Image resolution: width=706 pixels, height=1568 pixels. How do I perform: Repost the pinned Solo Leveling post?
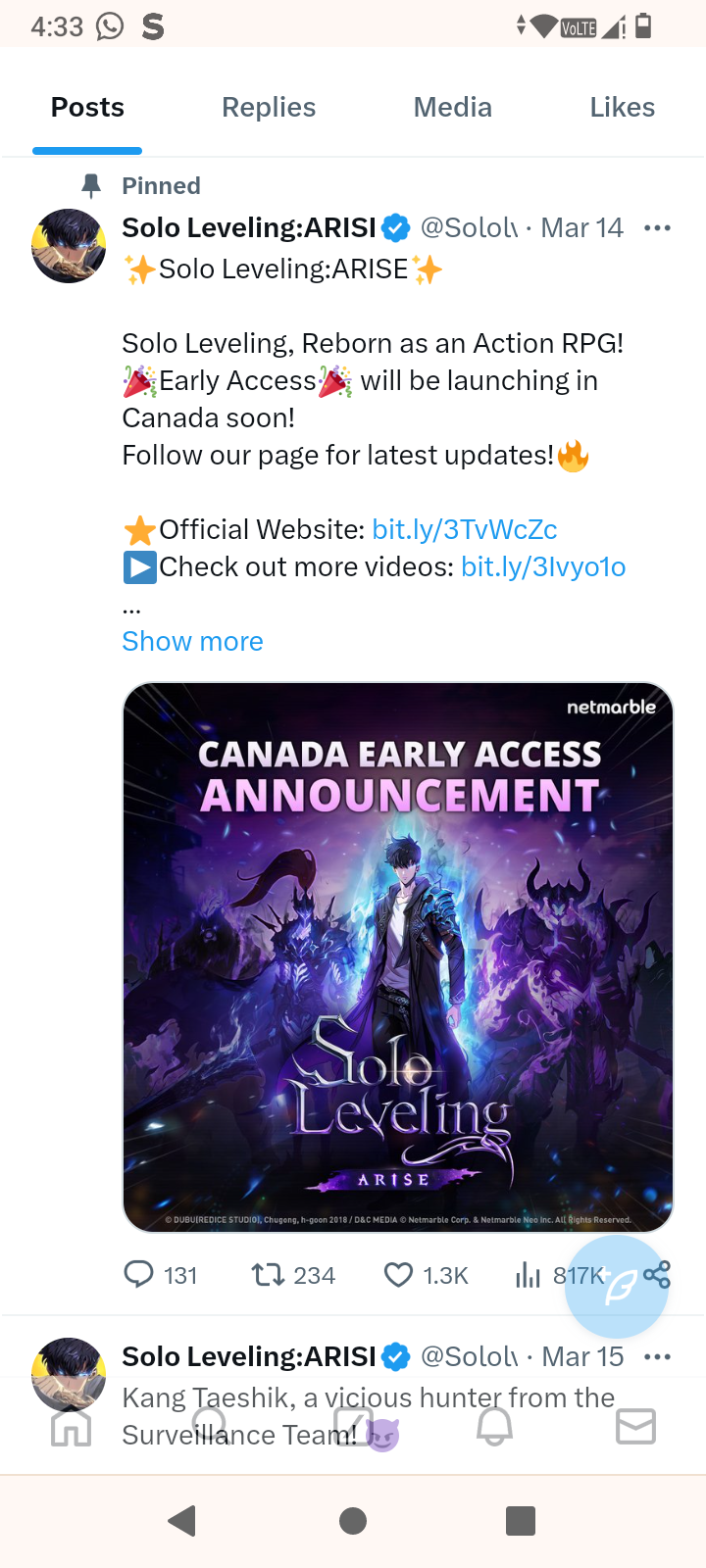point(268,1274)
